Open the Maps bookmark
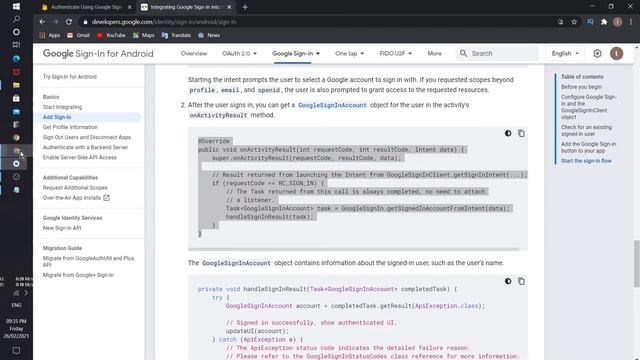 coord(144,36)
